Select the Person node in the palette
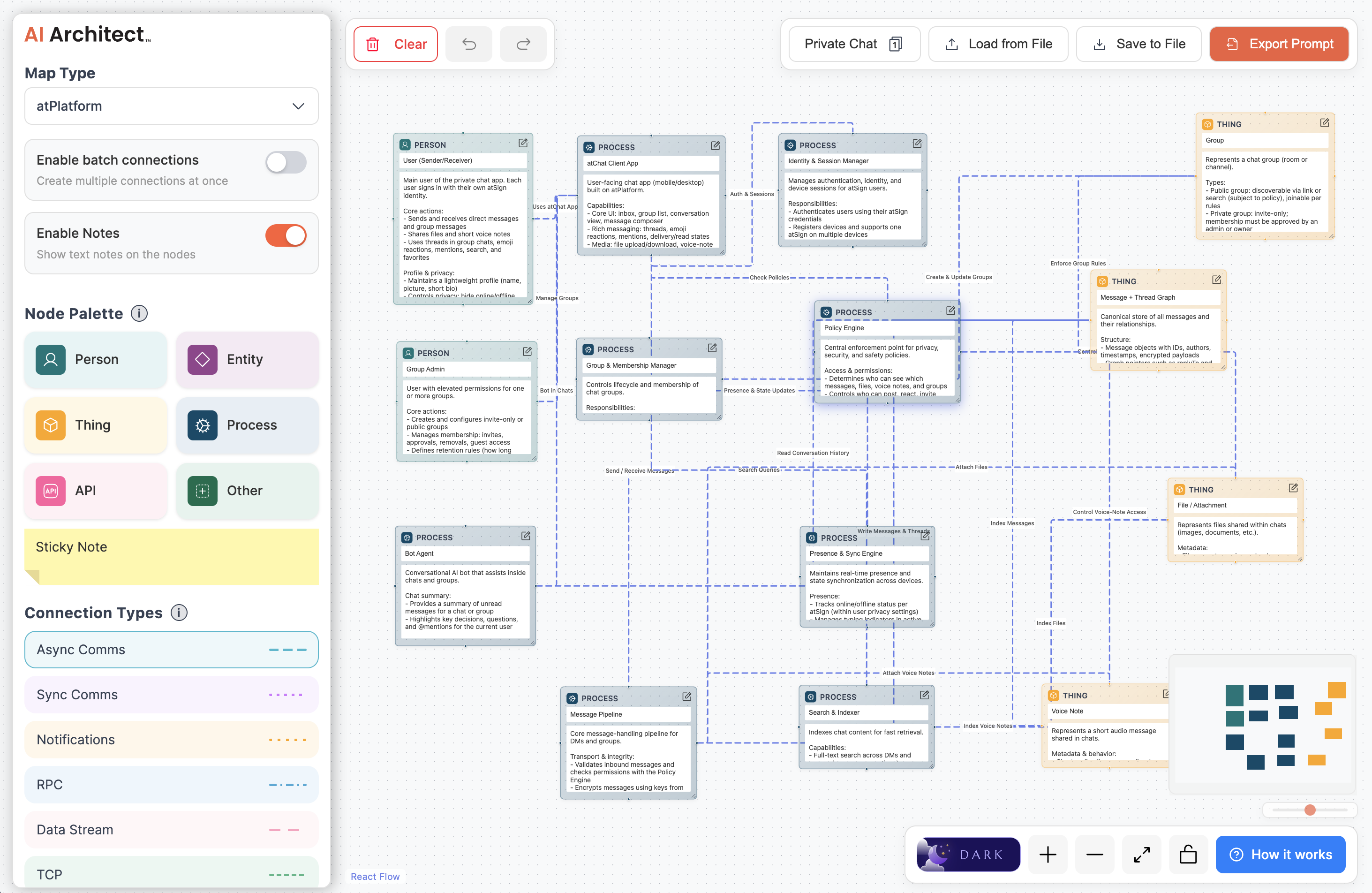The height and width of the screenshot is (893, 1372). coord(95,359)
